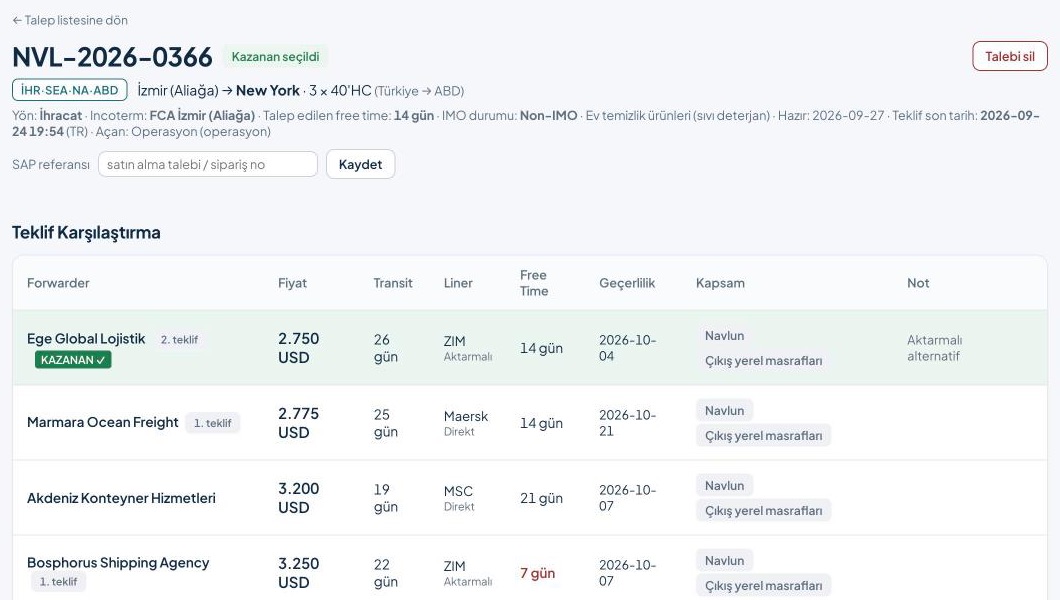Viewport: 1060px width, 600px height.
Task: Select Marmara Ocean Freight forwarder name
Action: coord(103,422)
